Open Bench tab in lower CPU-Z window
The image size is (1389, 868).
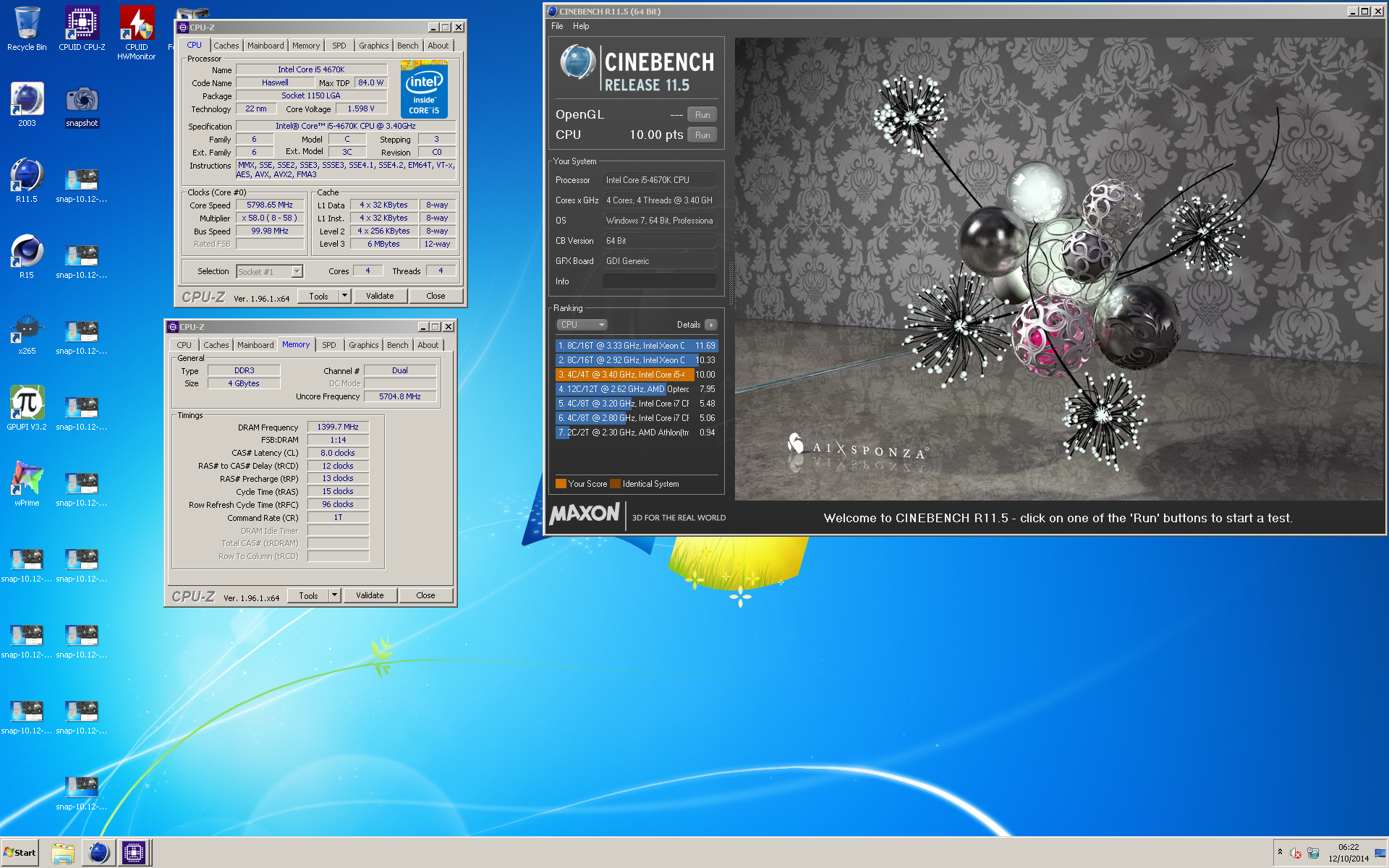click(397, 346)
